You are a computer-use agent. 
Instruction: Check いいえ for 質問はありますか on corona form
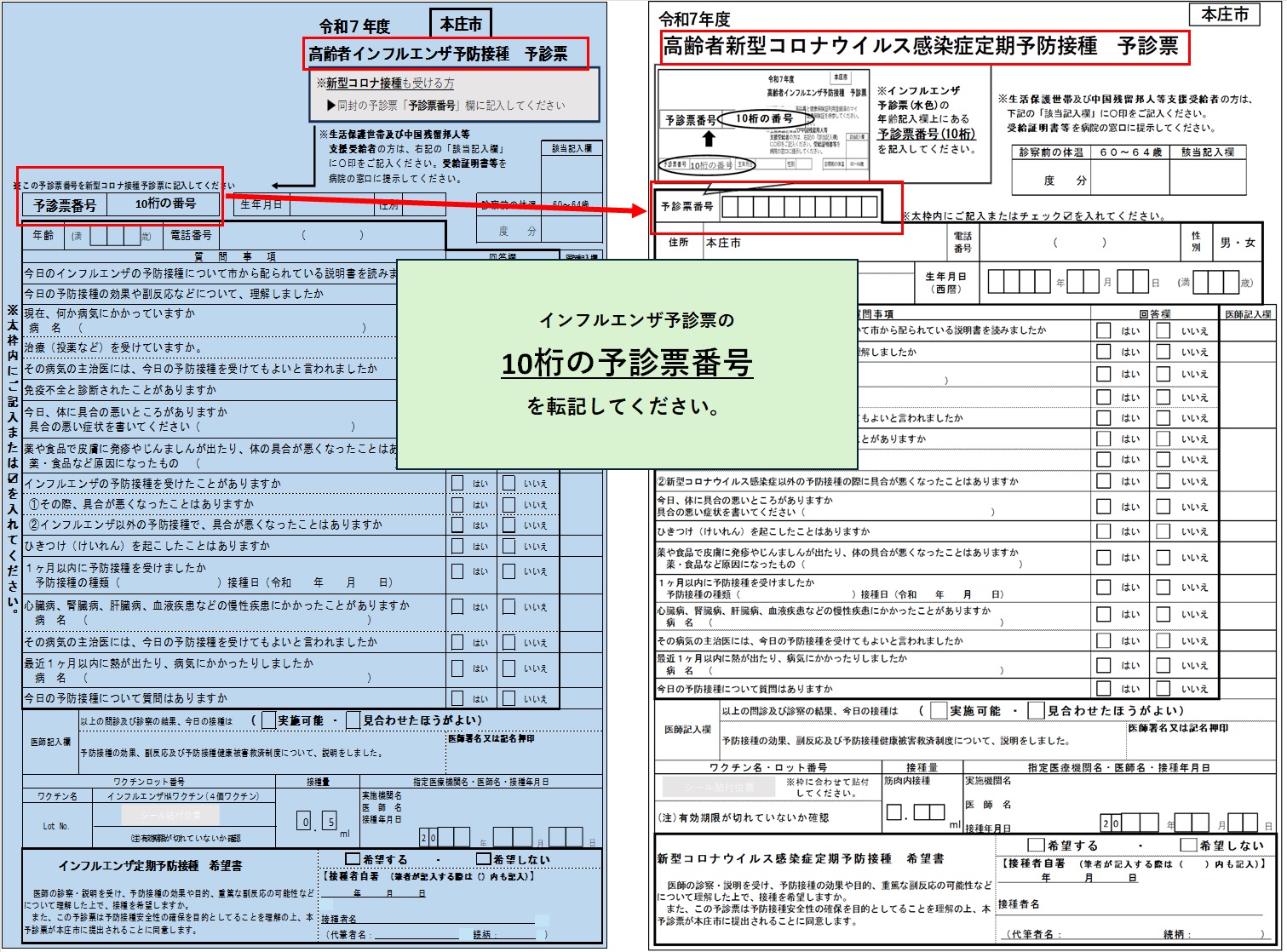(1163, 688)
